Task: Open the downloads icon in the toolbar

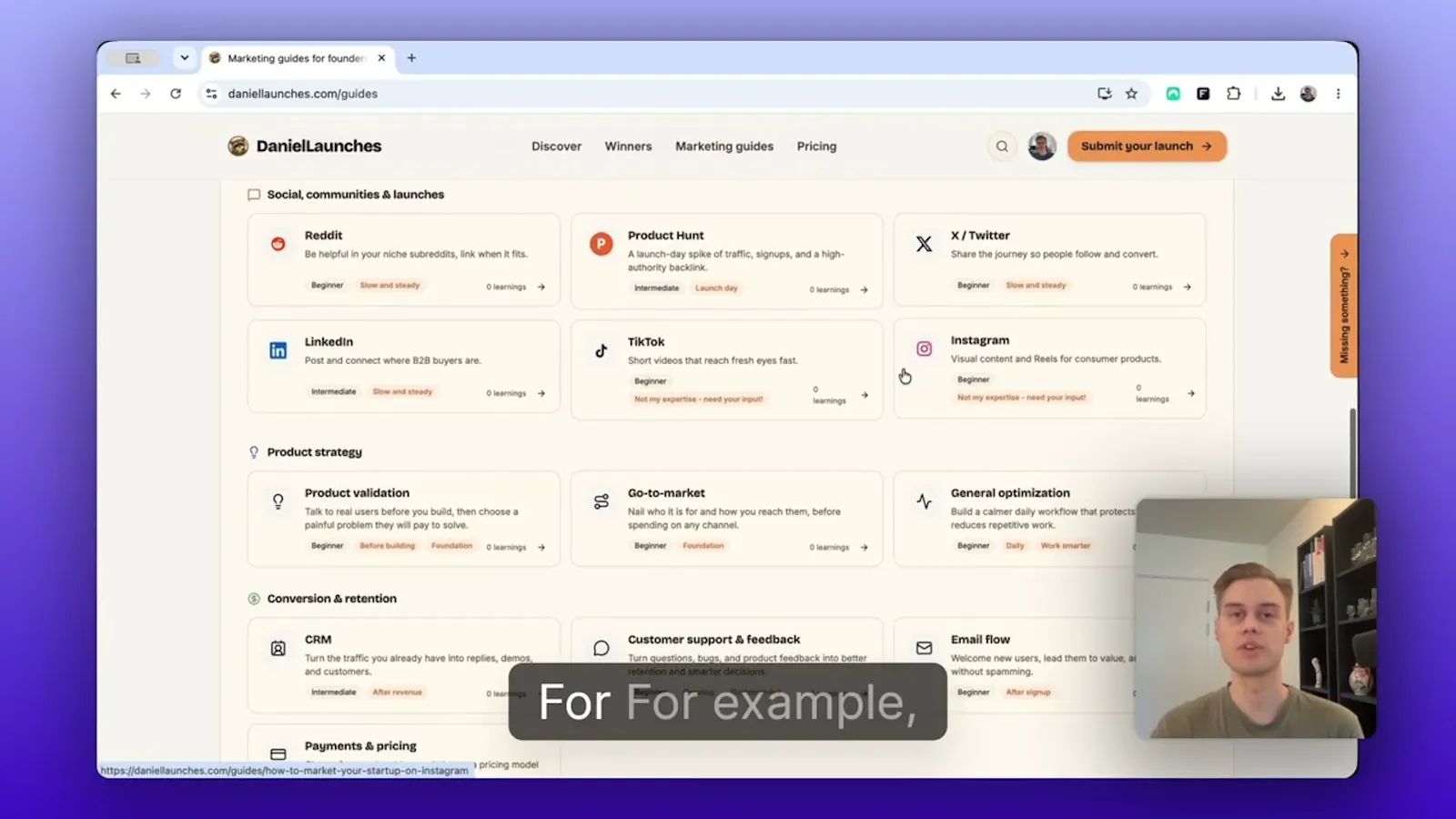Action: pos(1278,94)
